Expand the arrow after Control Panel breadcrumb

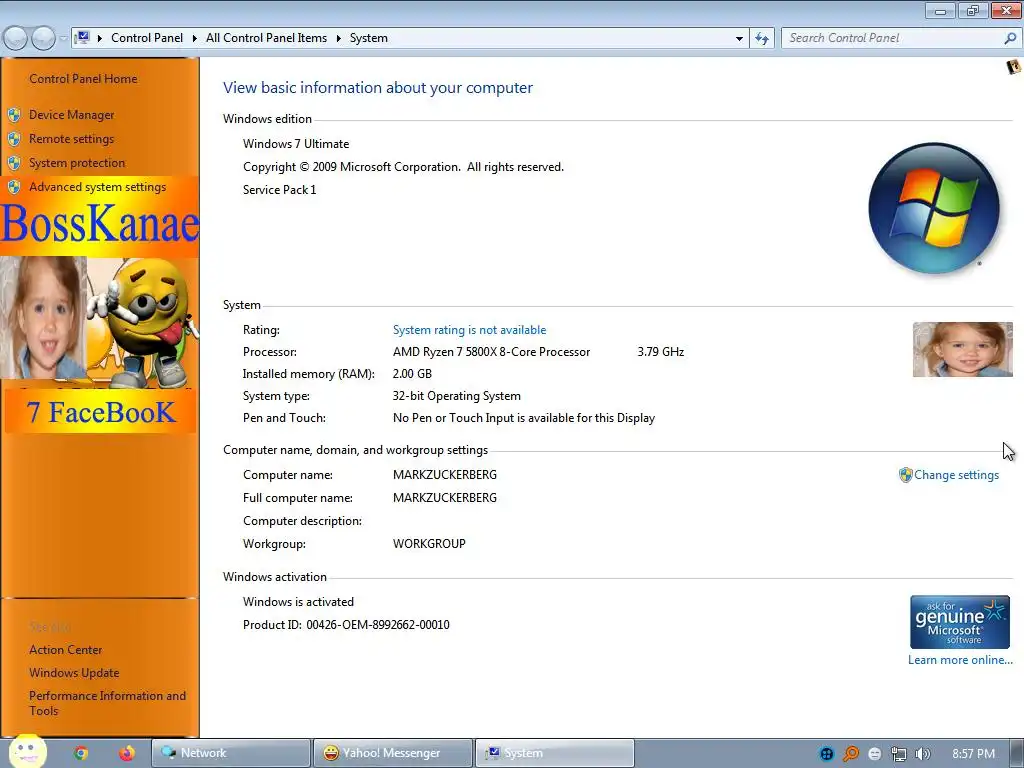tap(195, 38)
